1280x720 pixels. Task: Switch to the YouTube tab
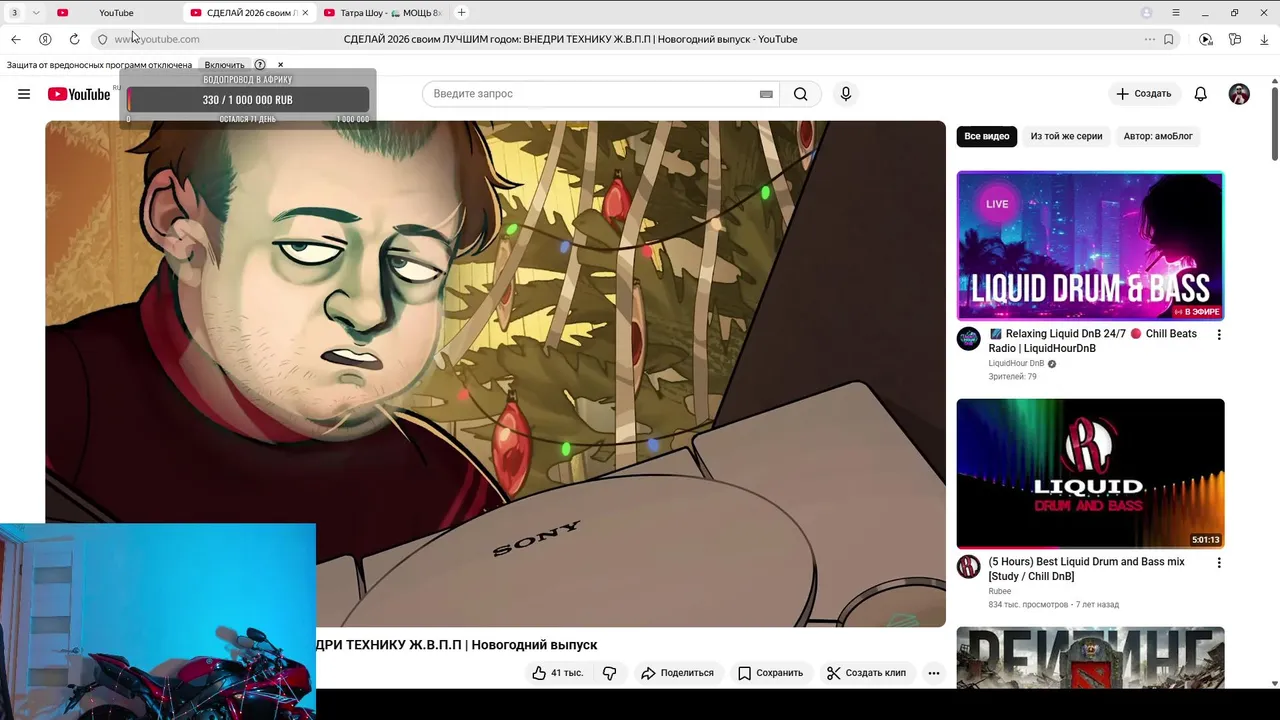(x=116, y=13)
